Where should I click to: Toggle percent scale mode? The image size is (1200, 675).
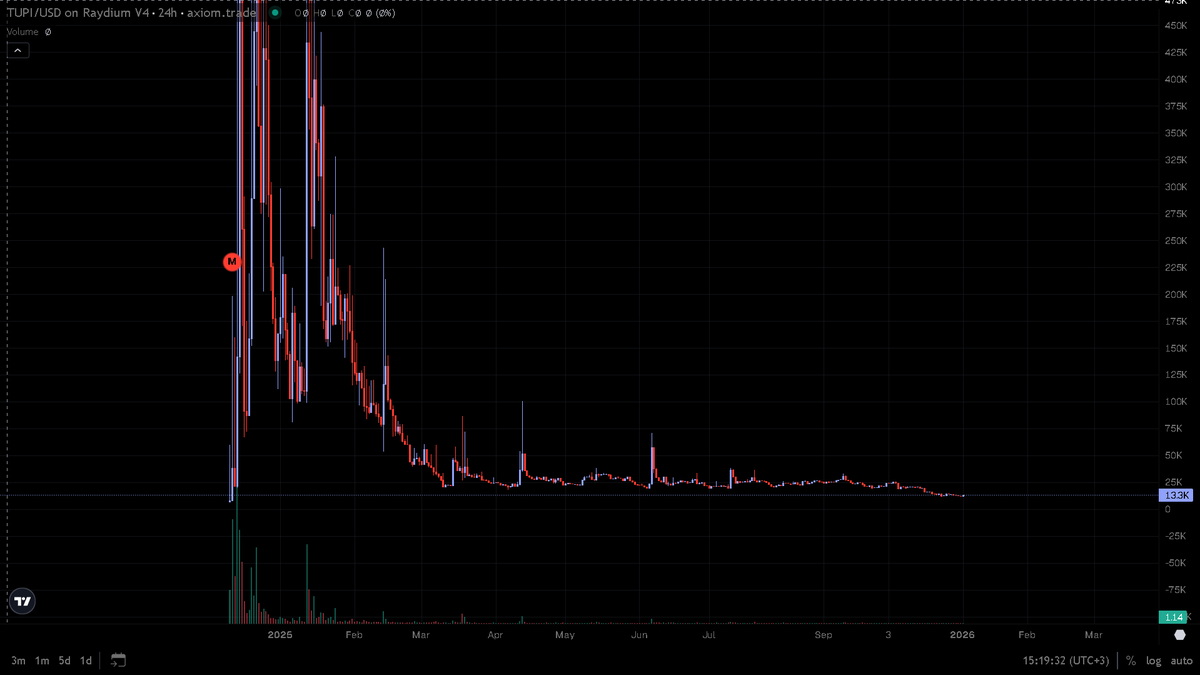pos(1131,661)
